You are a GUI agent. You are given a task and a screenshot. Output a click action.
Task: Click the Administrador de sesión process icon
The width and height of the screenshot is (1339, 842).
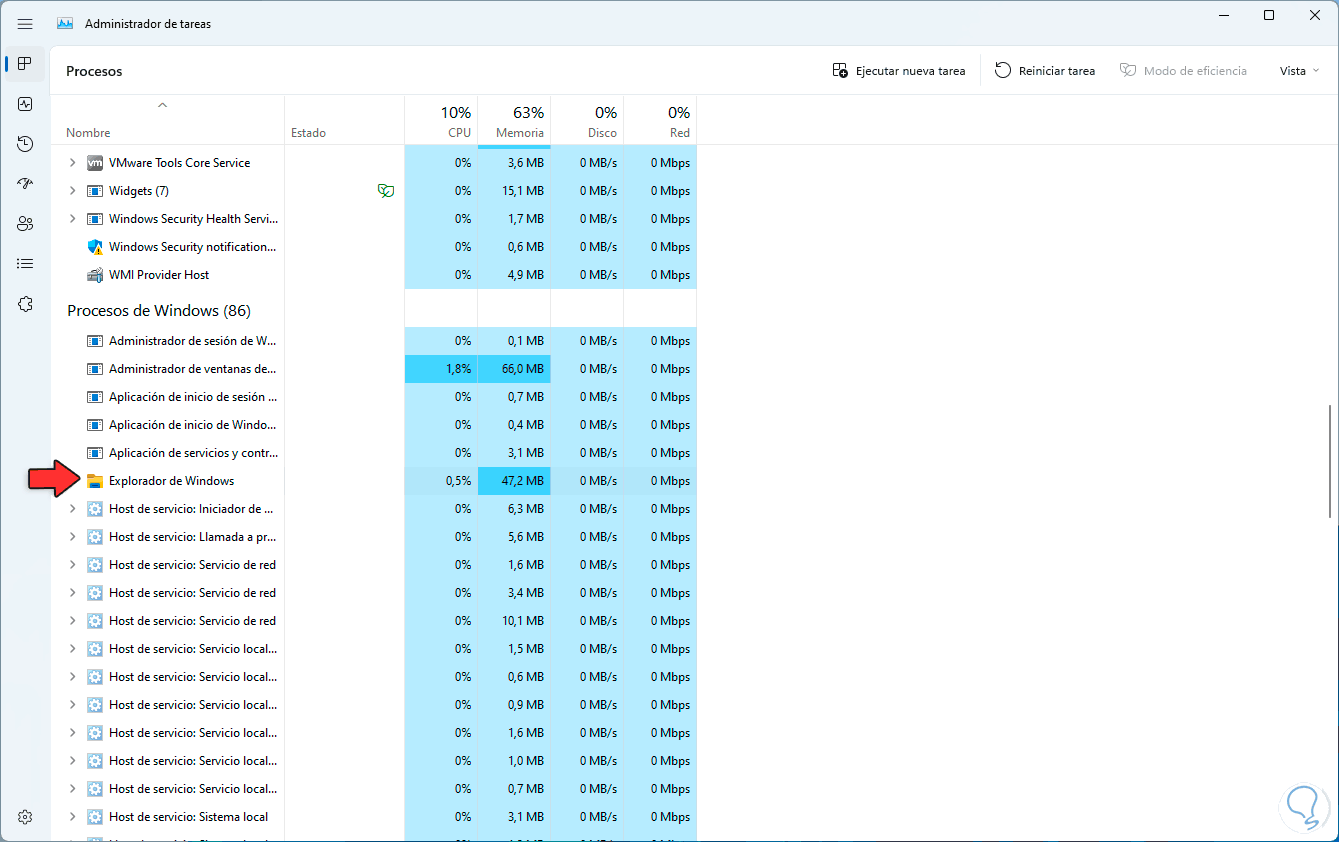click(95, 341)
